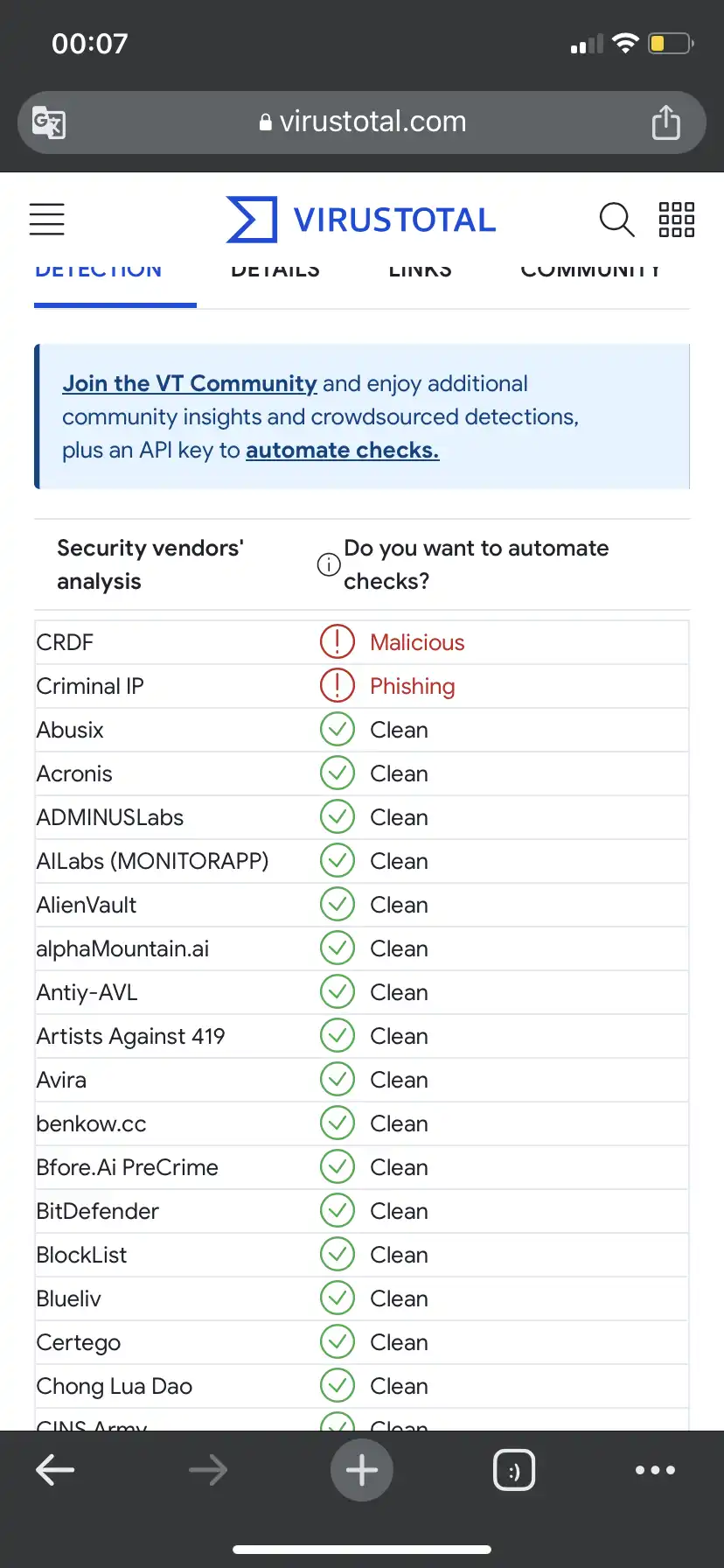Screen dimensions: 724x1568
Task: Tap the Certego clean checkmark icon
Action: tap(338, 1341)
